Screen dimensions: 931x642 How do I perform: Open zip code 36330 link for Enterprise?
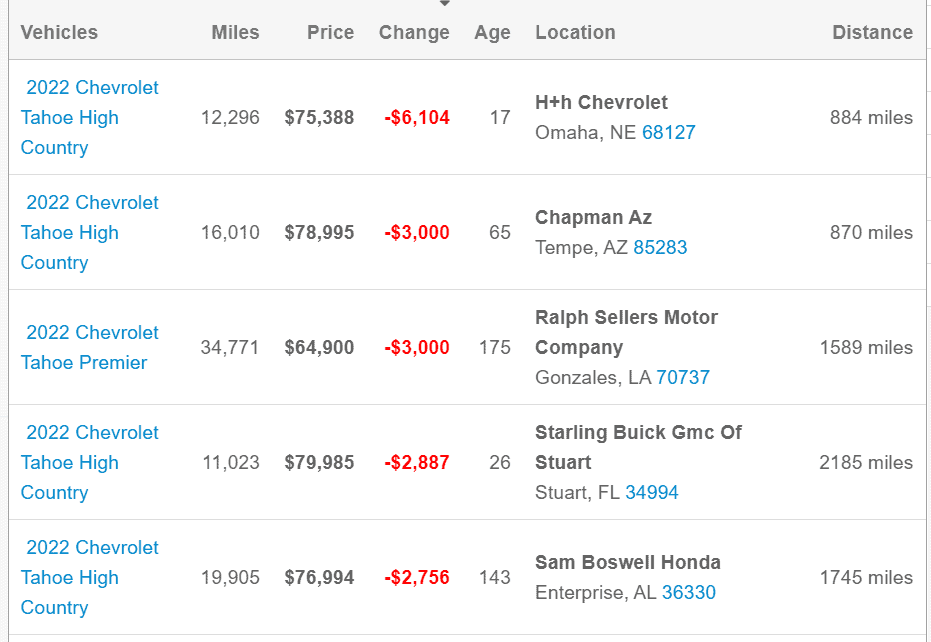click(689, 593)
